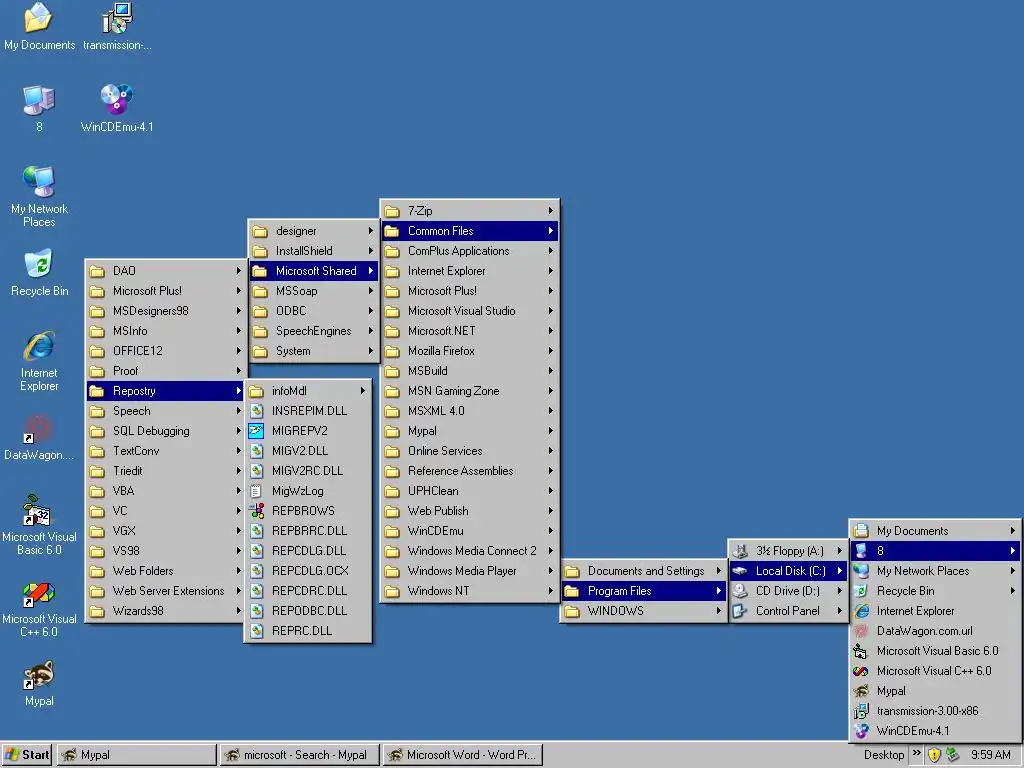Click the security shield tray icon
This screenshot has width=1024, height=768.
click(935, 755)
